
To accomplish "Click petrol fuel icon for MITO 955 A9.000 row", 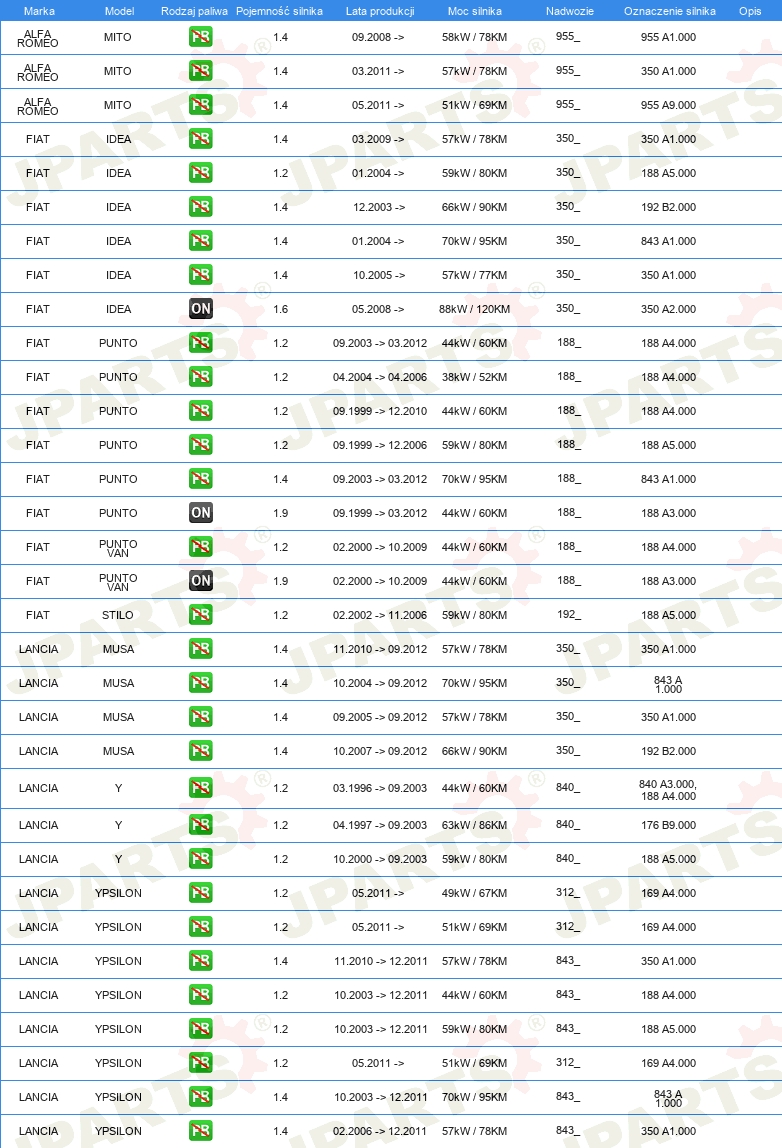I will click(x=201, y=105).
